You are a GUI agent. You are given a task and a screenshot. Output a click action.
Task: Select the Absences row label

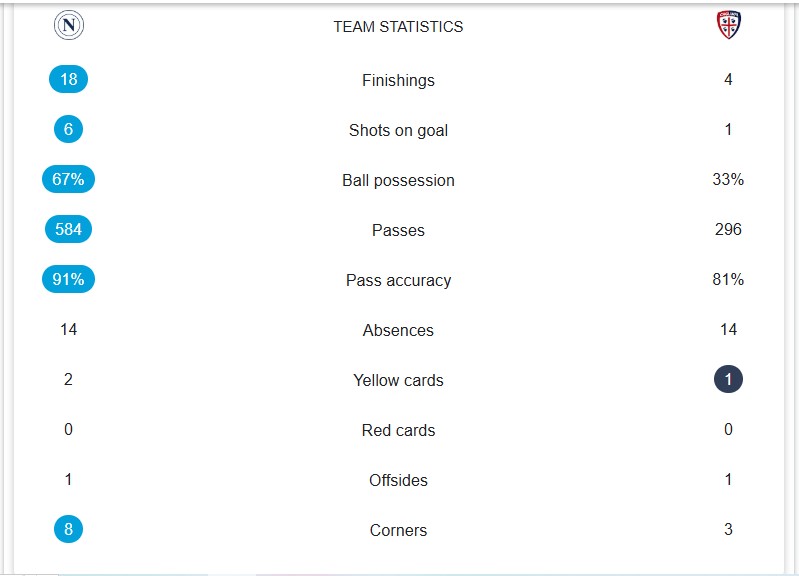(398, 330)
